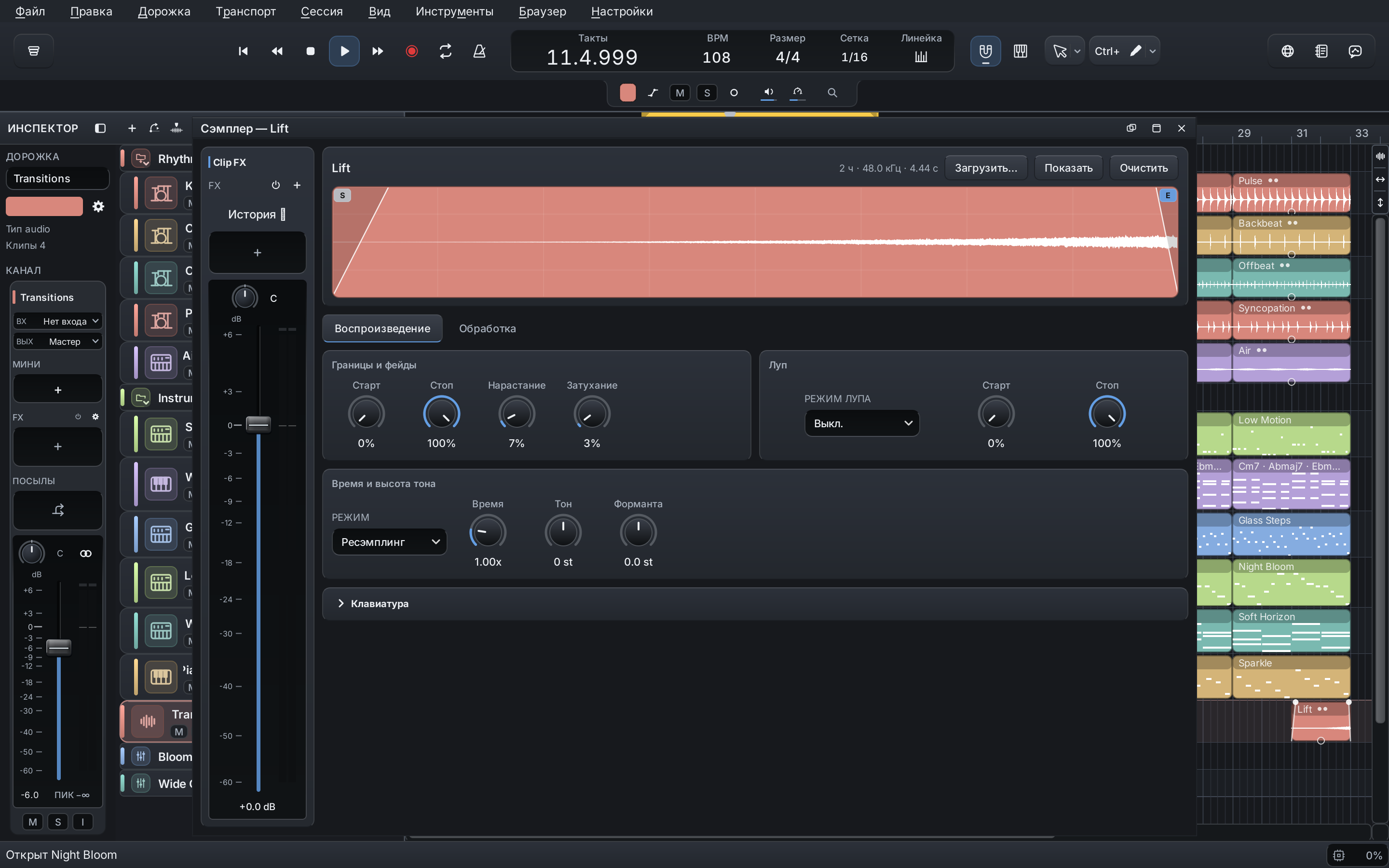The width and height of the screenshot is (1389, 868).
Task: Open the piano keyboard icon in toolbar
Action: click(1020, 51)
